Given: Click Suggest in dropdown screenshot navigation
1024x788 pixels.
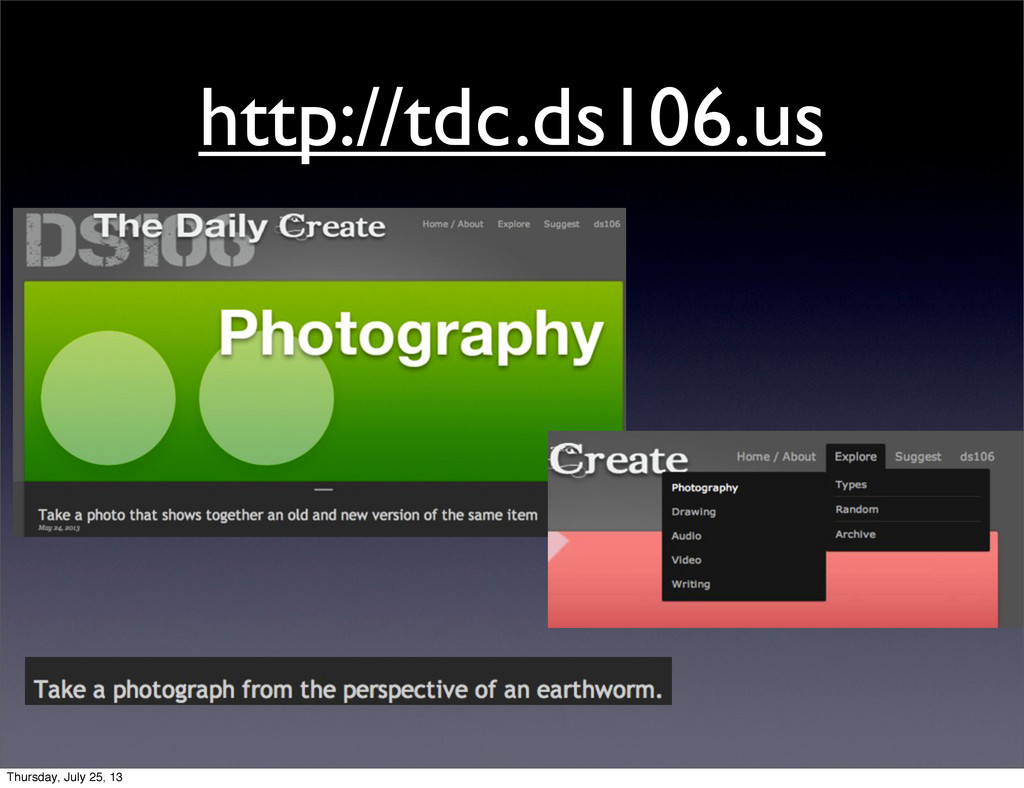Looking at the screenshot, I should pyautogui.click(x=918, y=457).
